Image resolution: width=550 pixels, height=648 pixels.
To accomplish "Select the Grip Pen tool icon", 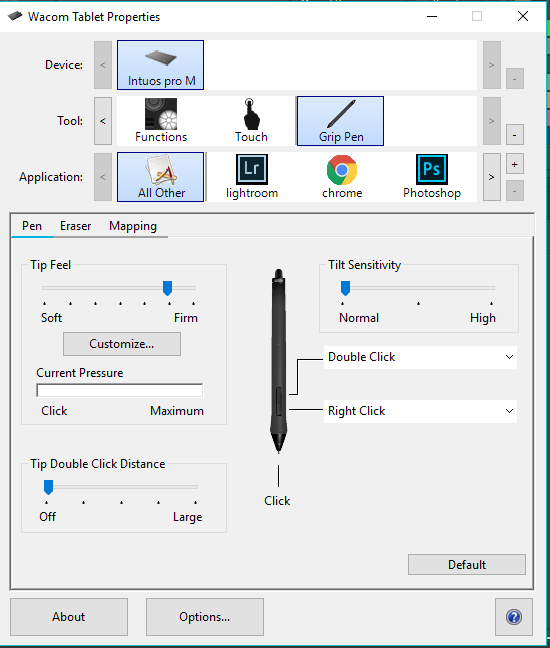I will [x=340, y=121].
